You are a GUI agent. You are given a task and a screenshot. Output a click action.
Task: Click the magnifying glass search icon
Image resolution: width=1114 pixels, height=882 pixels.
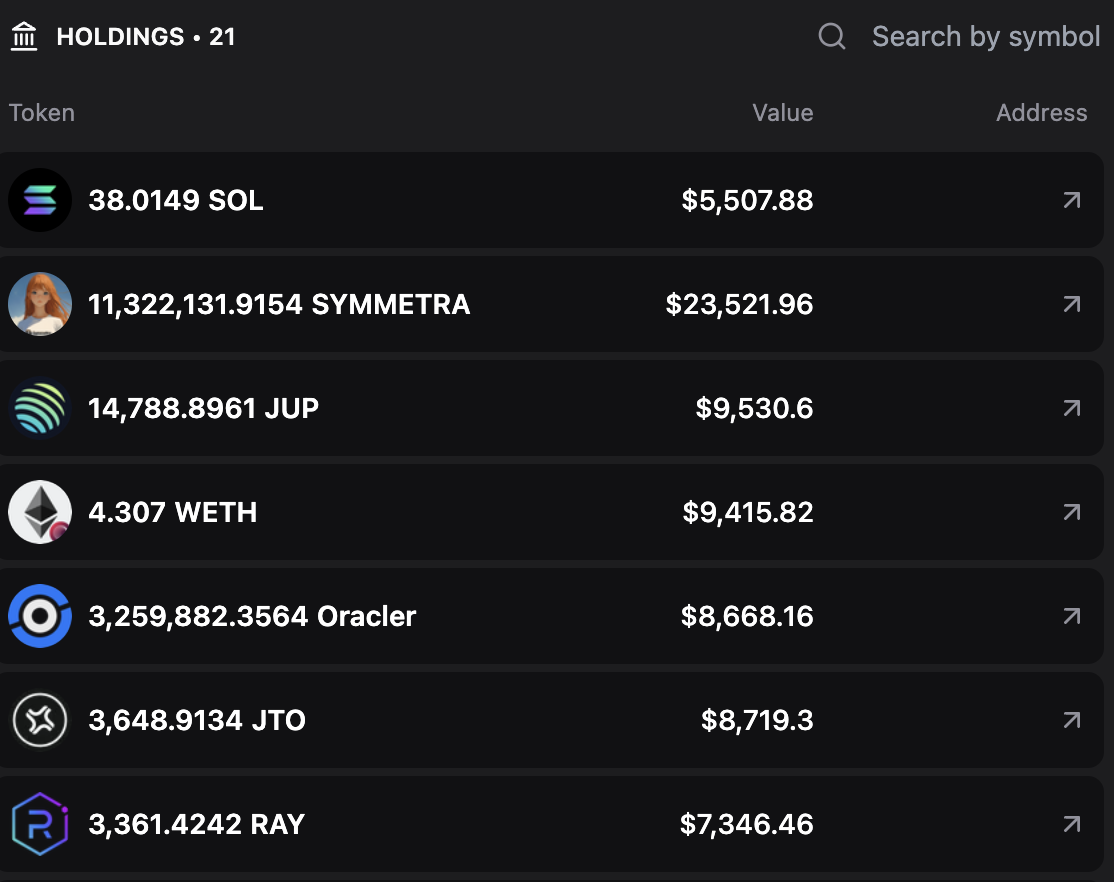pyautogui.click(x=832, y=37)
